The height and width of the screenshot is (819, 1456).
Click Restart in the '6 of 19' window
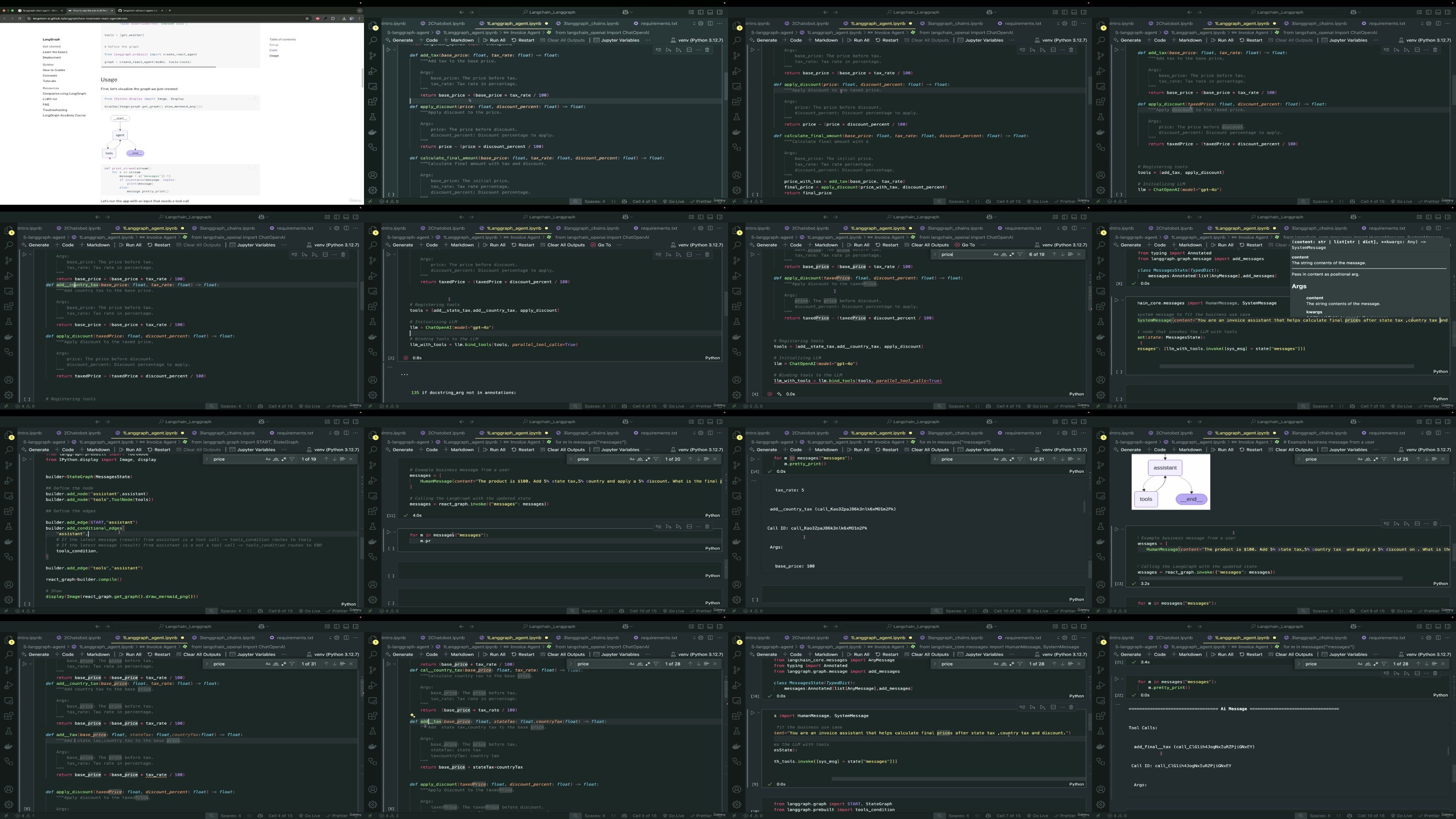click(x=887, y=245)
